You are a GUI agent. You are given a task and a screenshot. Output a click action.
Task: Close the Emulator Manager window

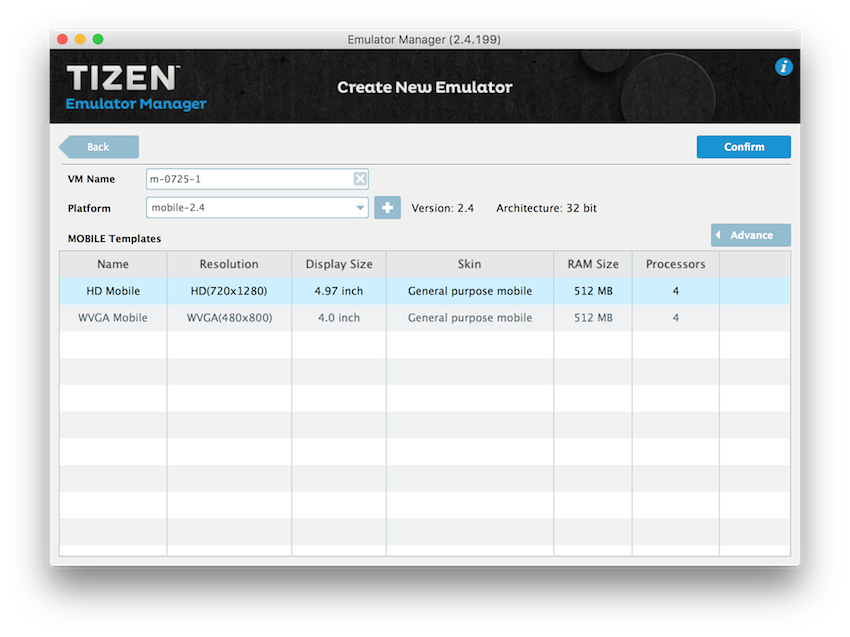62,39
